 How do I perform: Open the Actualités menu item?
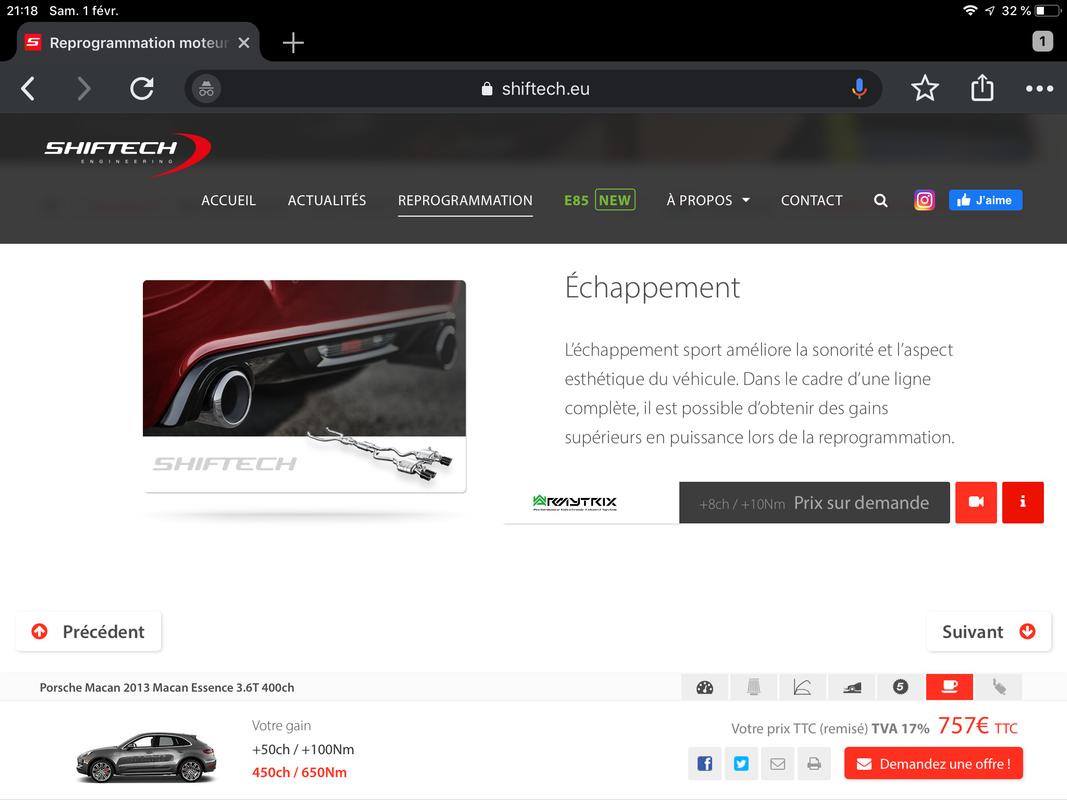point(327,201)
